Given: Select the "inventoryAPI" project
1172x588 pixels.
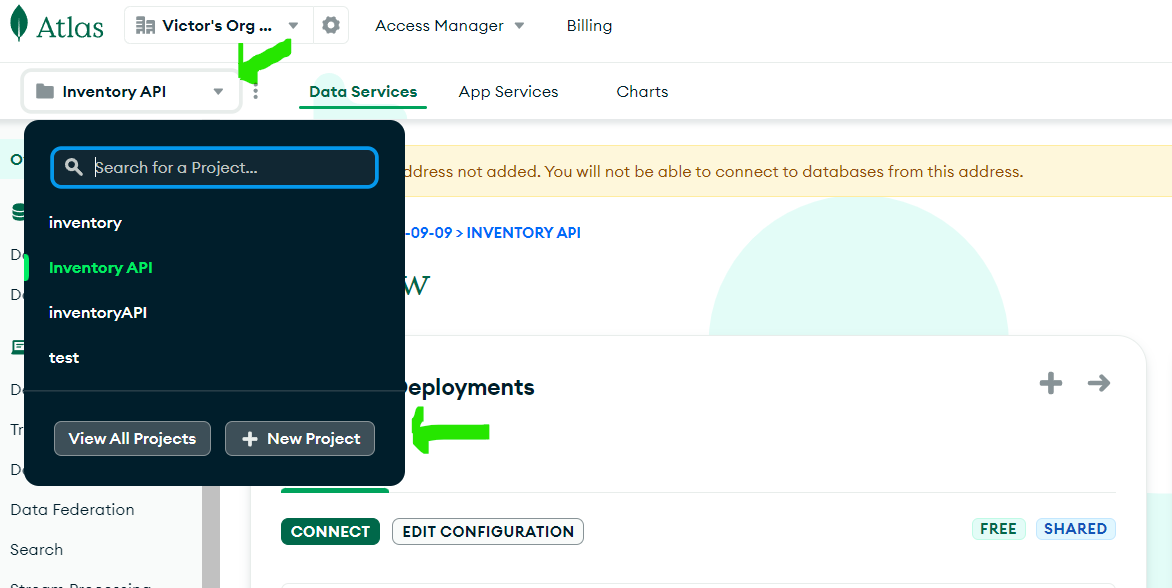Looking at the screenshot, I should pos(98,312).
